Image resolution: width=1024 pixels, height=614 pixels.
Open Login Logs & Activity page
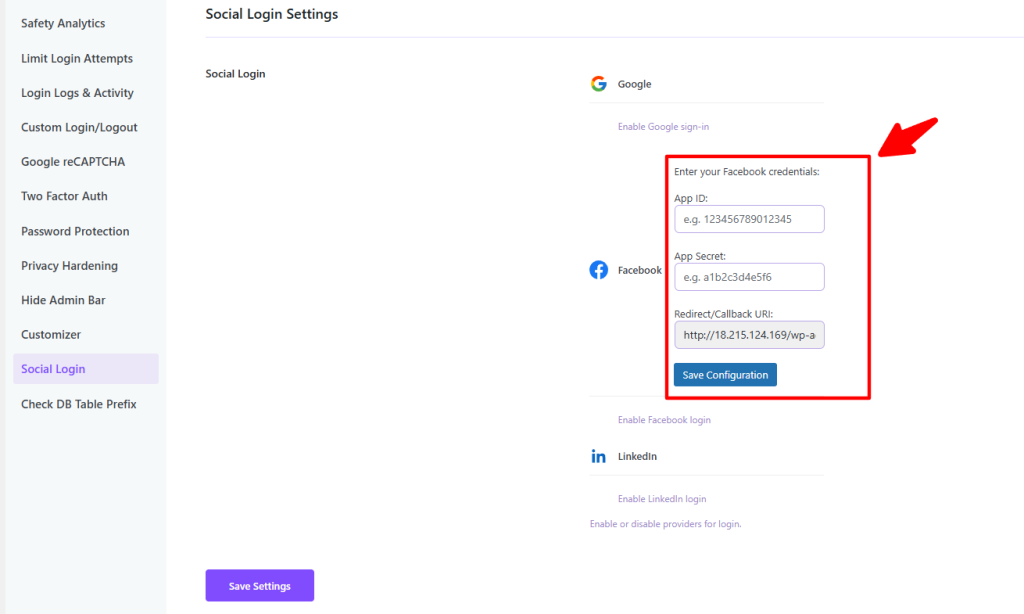coord(77,93)
